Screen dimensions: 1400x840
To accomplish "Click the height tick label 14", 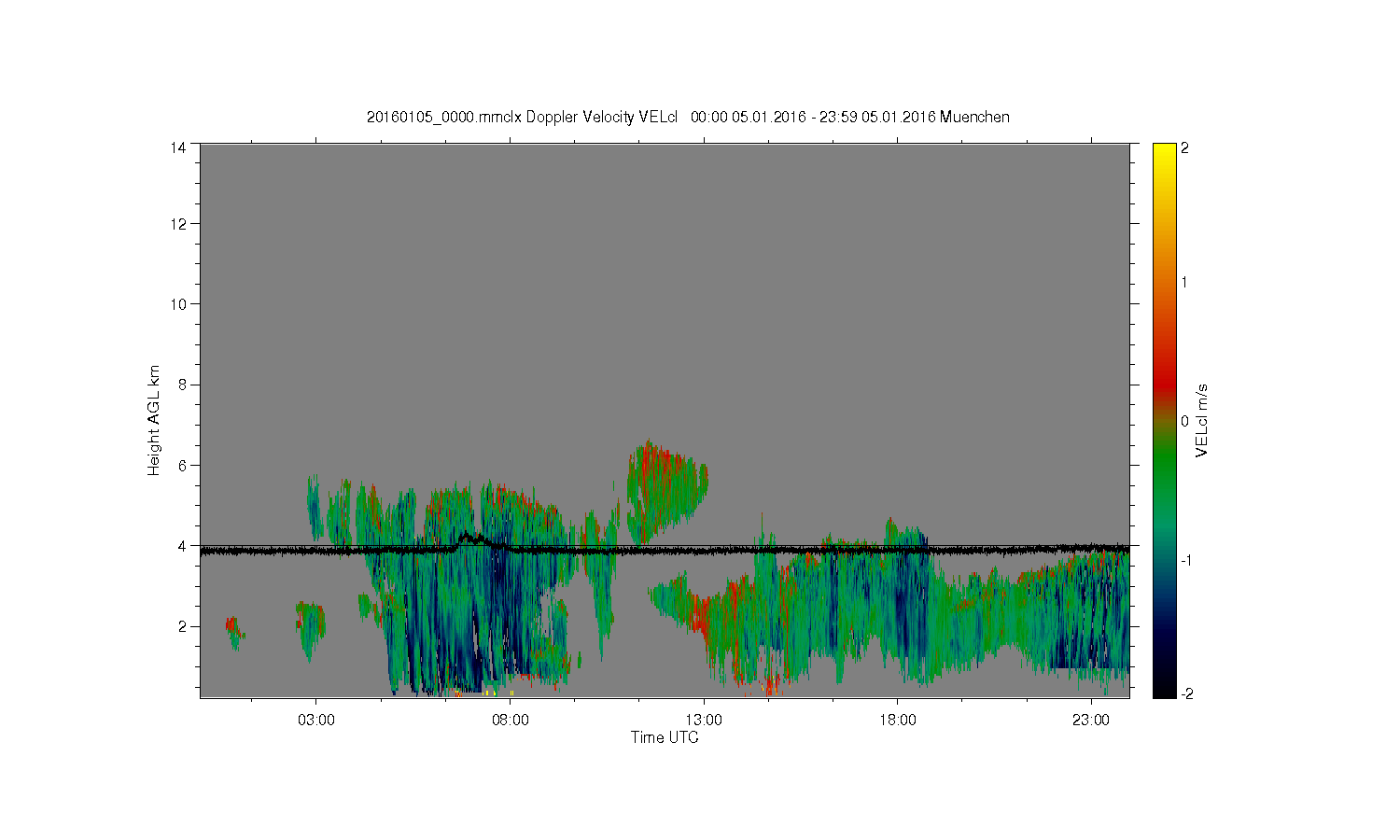I will click(x=179, y=147).
